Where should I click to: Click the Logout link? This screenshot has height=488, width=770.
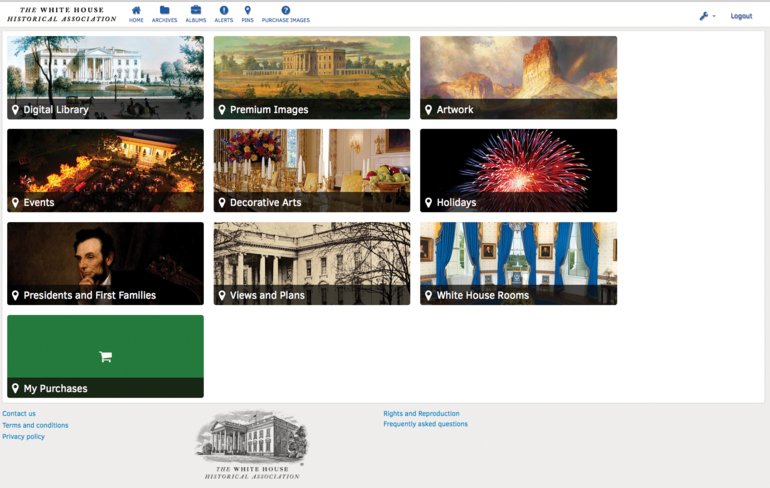tap(741, 16)
